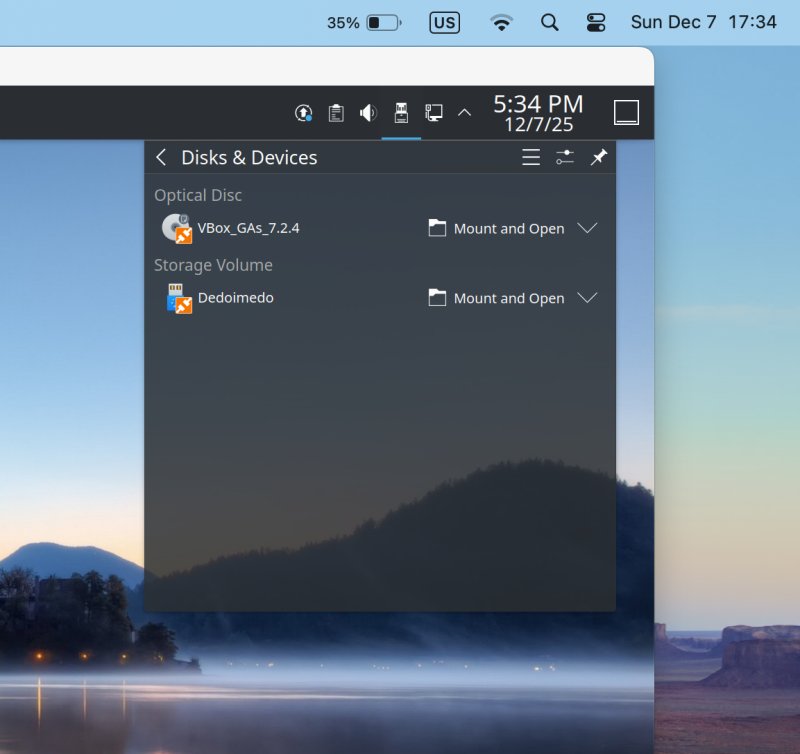Image resolution: width=800 pixels, height=754 pixels.
Task: Open the Disks & Devices hamburger menu
Action: click(531, 157)
